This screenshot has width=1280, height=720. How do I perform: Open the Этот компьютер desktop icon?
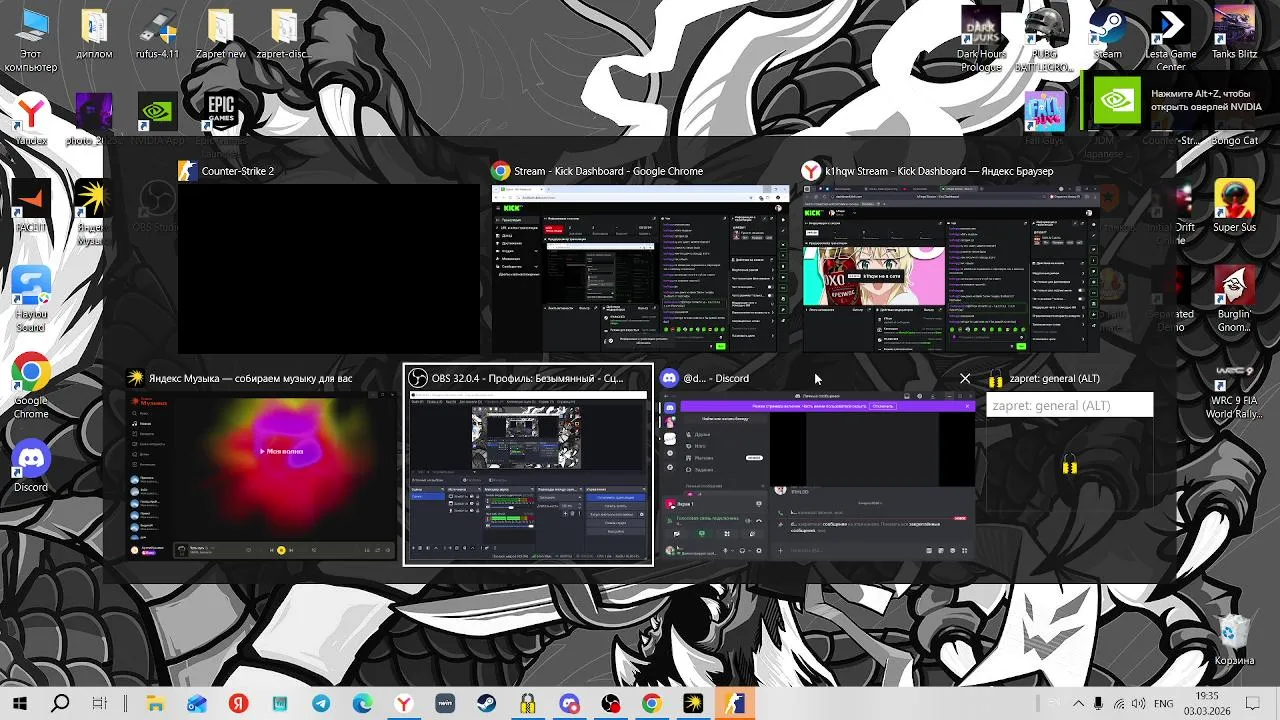(x=31, y=42)
